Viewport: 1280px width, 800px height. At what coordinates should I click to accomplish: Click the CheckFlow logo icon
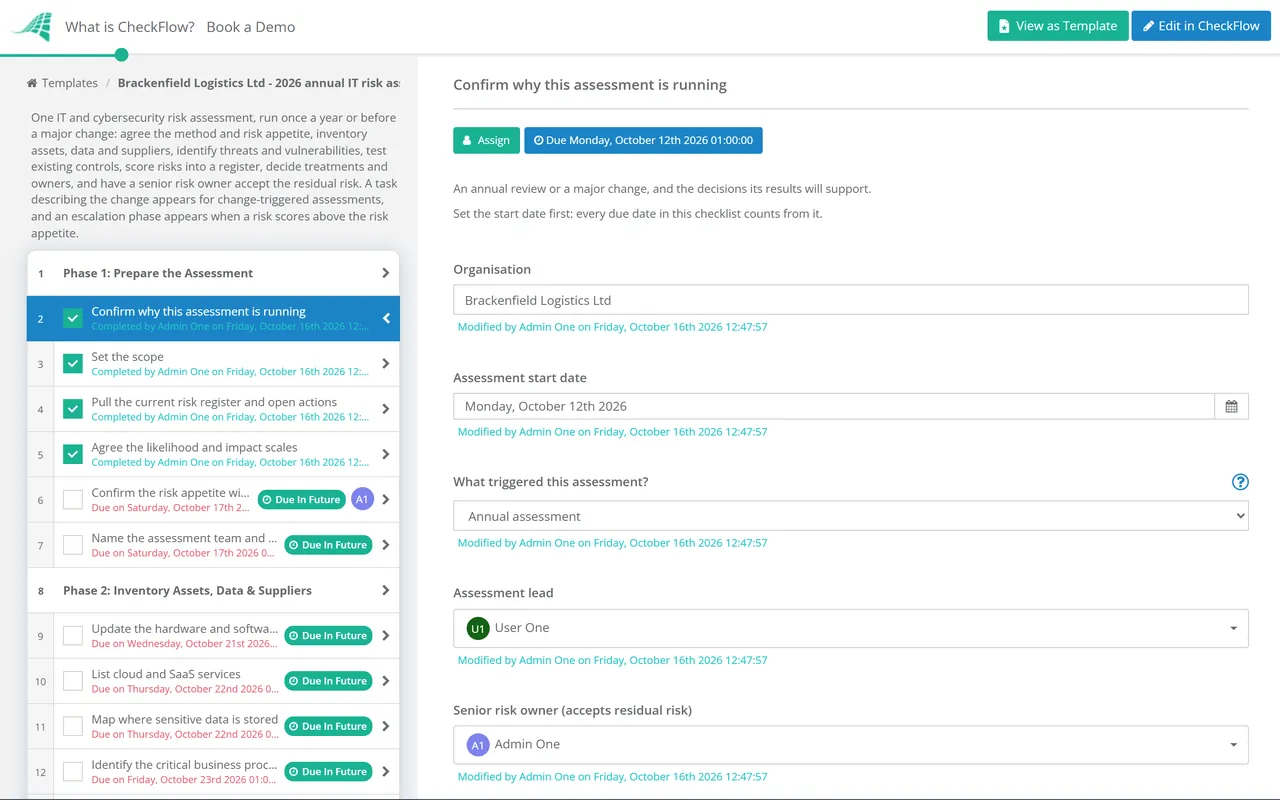(x=31, y=26)
